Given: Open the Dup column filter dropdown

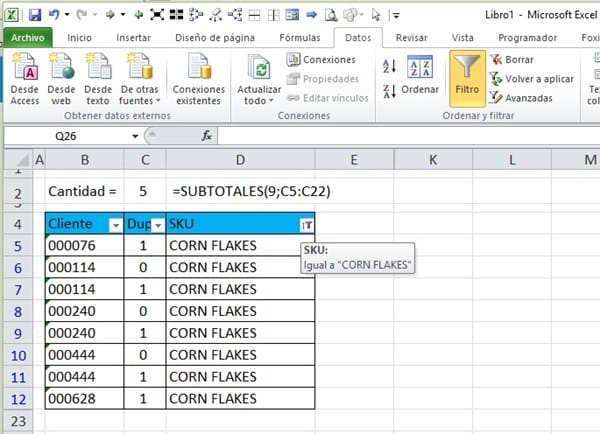Looking at the screenshot, I should pyautogui.click(x=158, y=226).
